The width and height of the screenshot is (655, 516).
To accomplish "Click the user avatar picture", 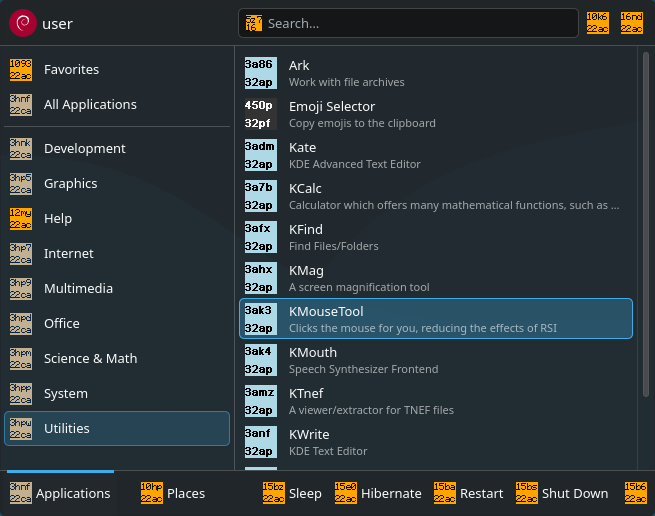I will point(23,23).
